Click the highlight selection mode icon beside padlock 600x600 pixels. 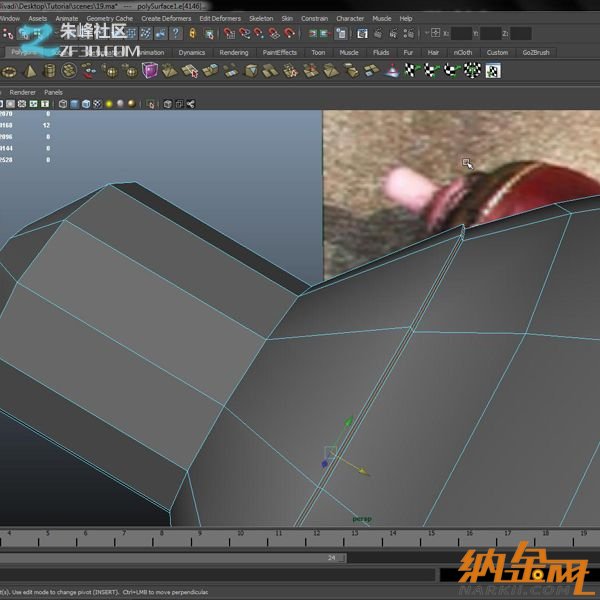209,34
